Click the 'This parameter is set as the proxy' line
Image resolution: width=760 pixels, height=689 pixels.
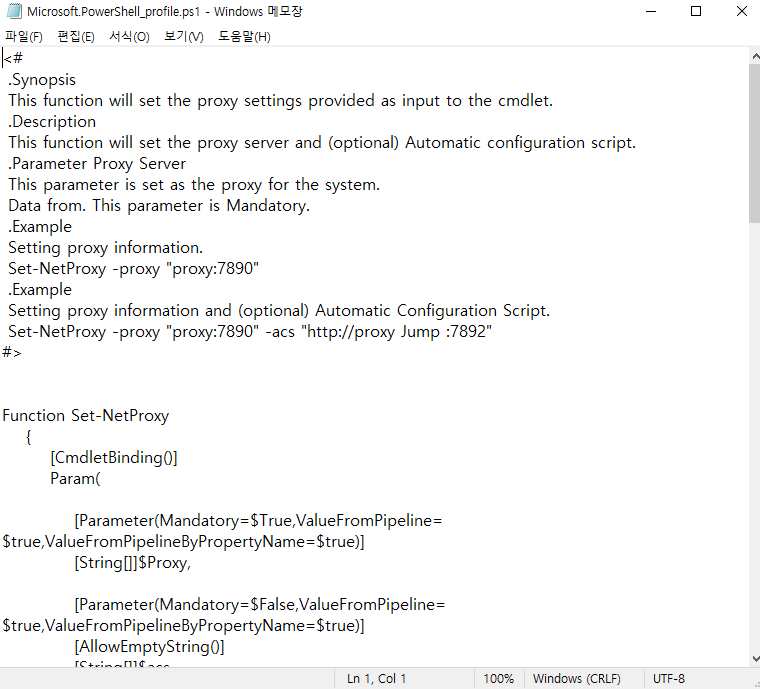coord(194,185)
